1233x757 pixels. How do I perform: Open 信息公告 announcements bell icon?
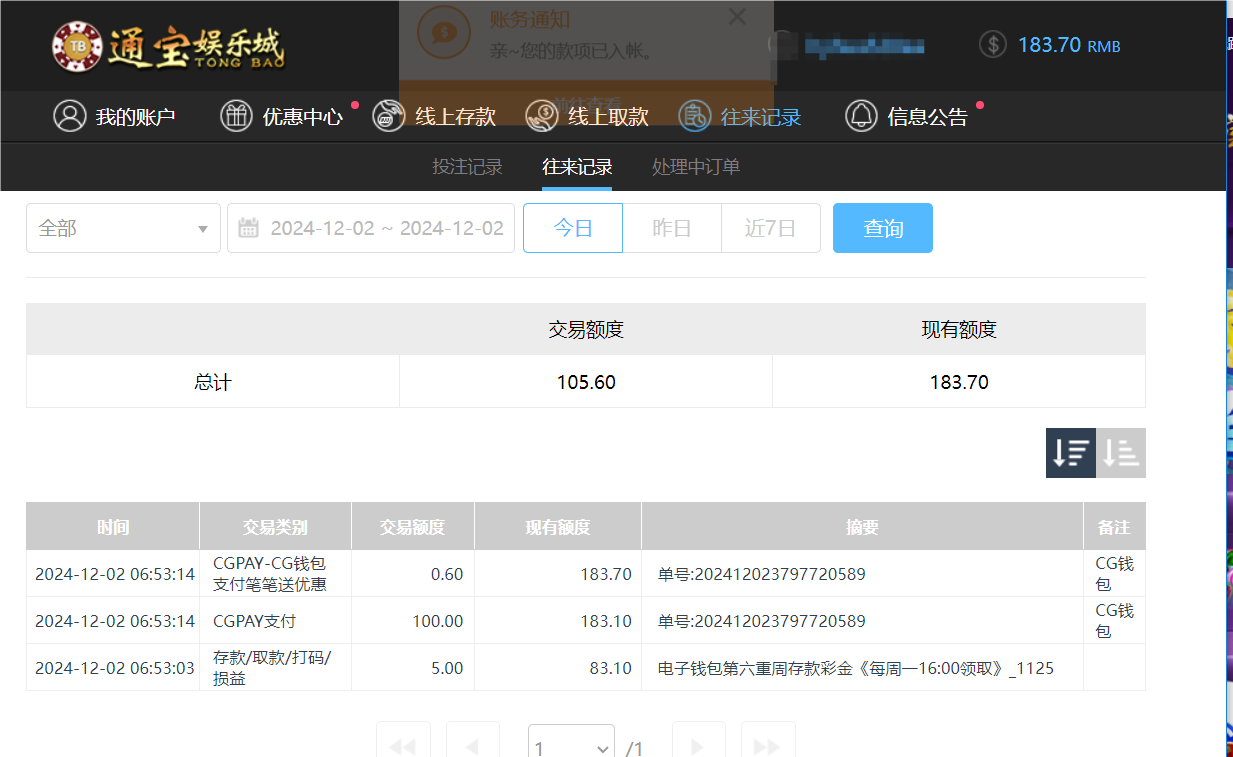click(861, 116)
